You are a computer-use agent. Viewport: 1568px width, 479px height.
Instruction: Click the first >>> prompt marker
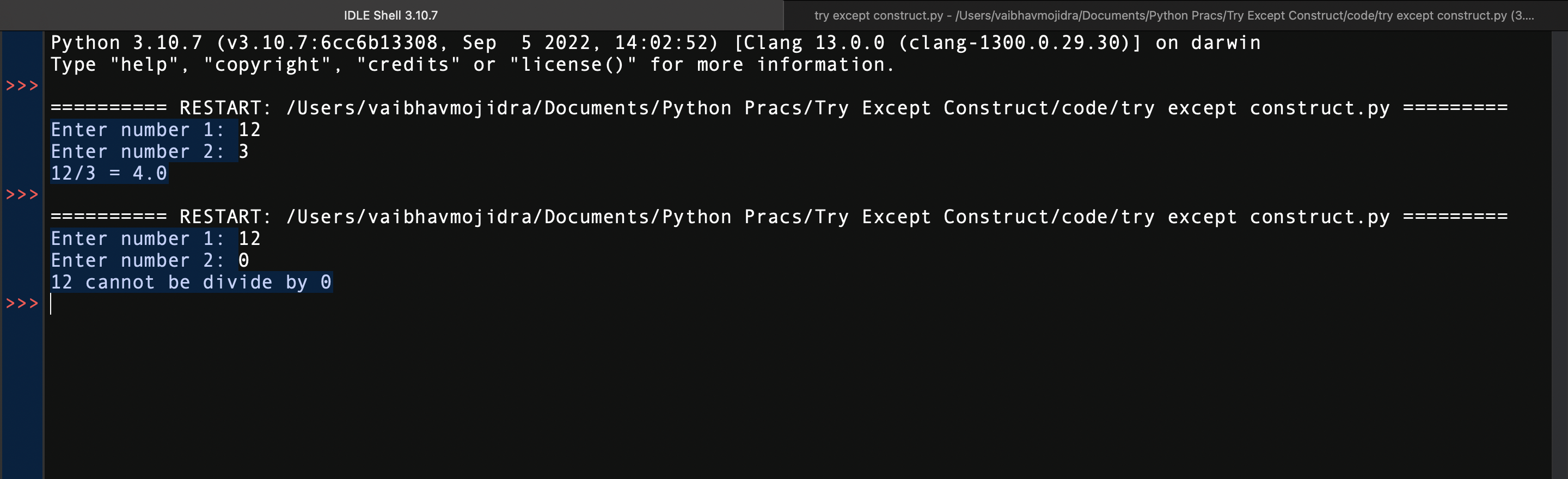coord(22,86)
